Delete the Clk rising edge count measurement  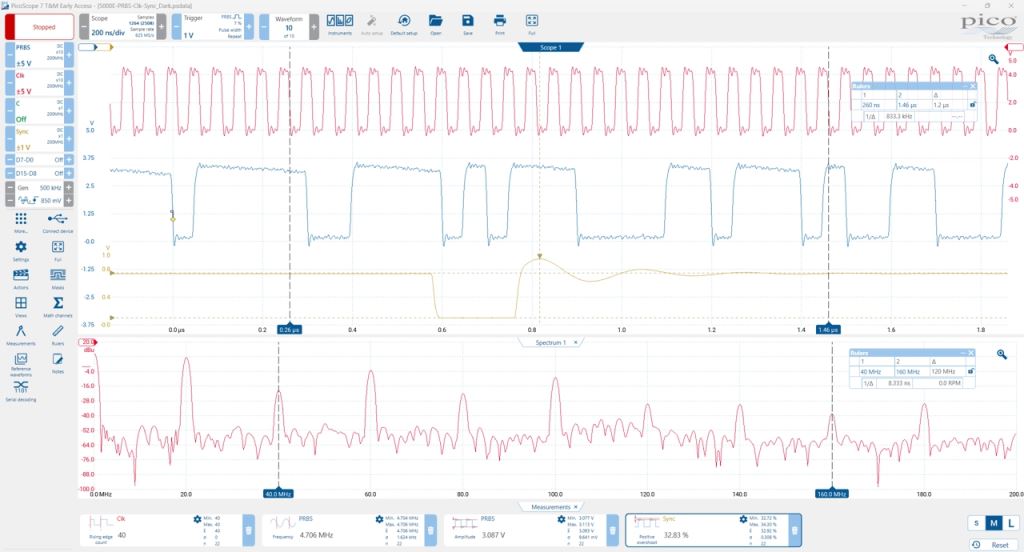248,530
